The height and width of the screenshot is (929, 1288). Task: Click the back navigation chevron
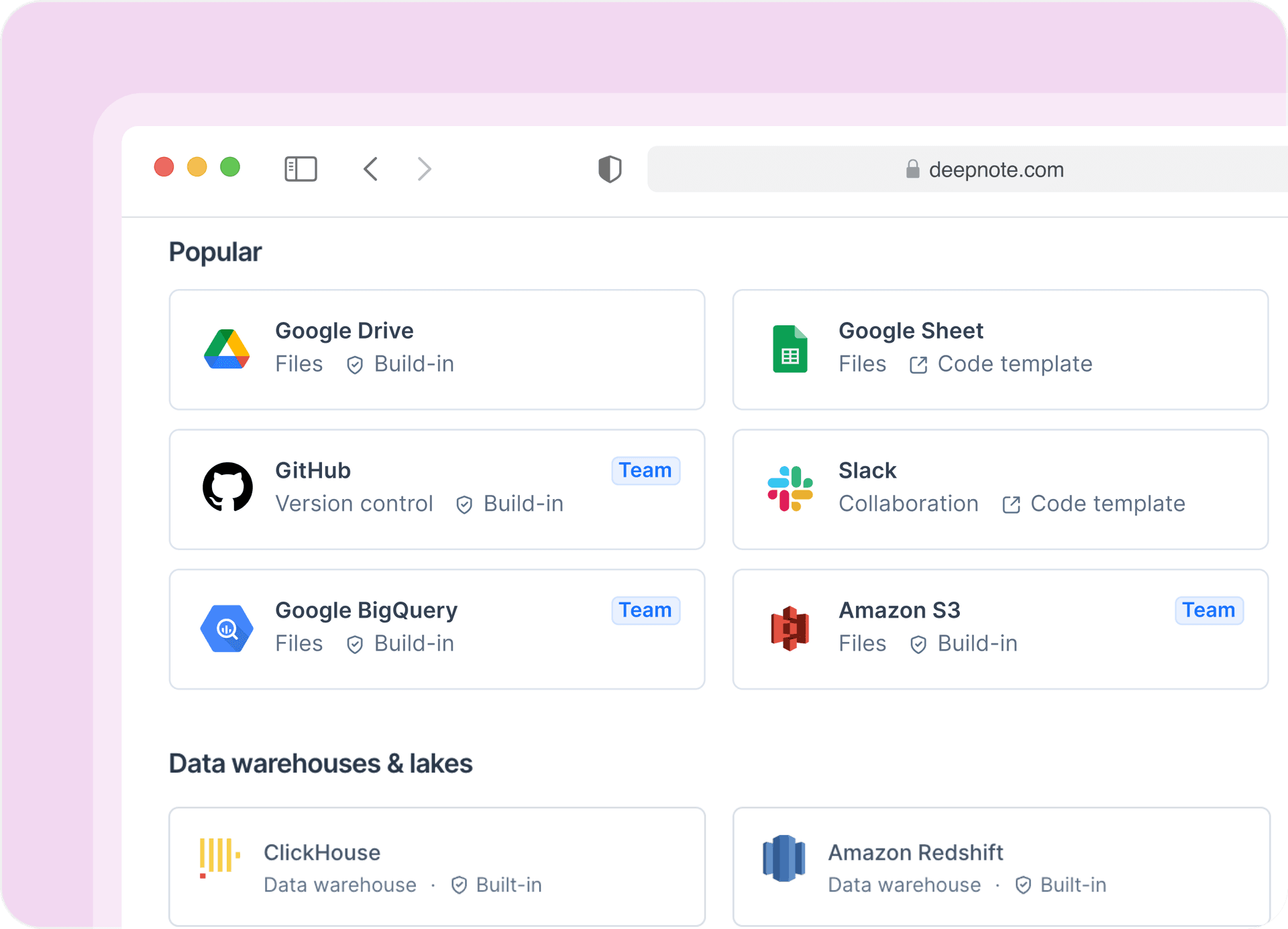pos(371,169)
